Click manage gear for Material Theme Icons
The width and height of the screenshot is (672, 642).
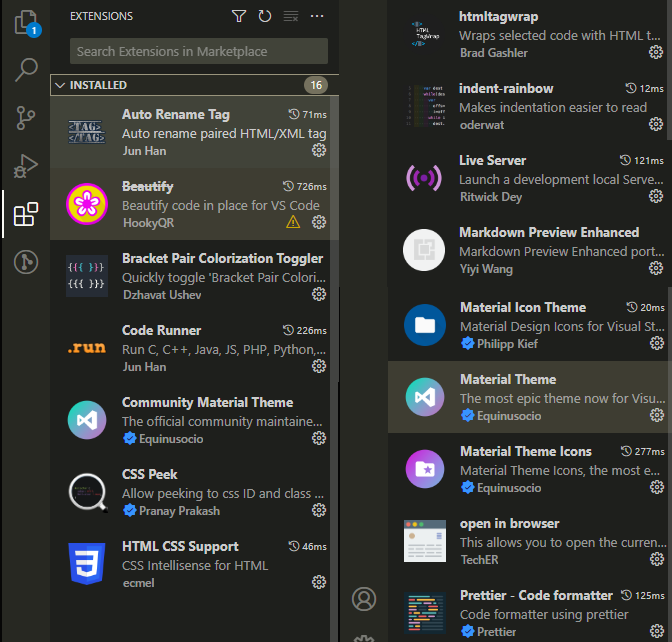tap(657, 487)
